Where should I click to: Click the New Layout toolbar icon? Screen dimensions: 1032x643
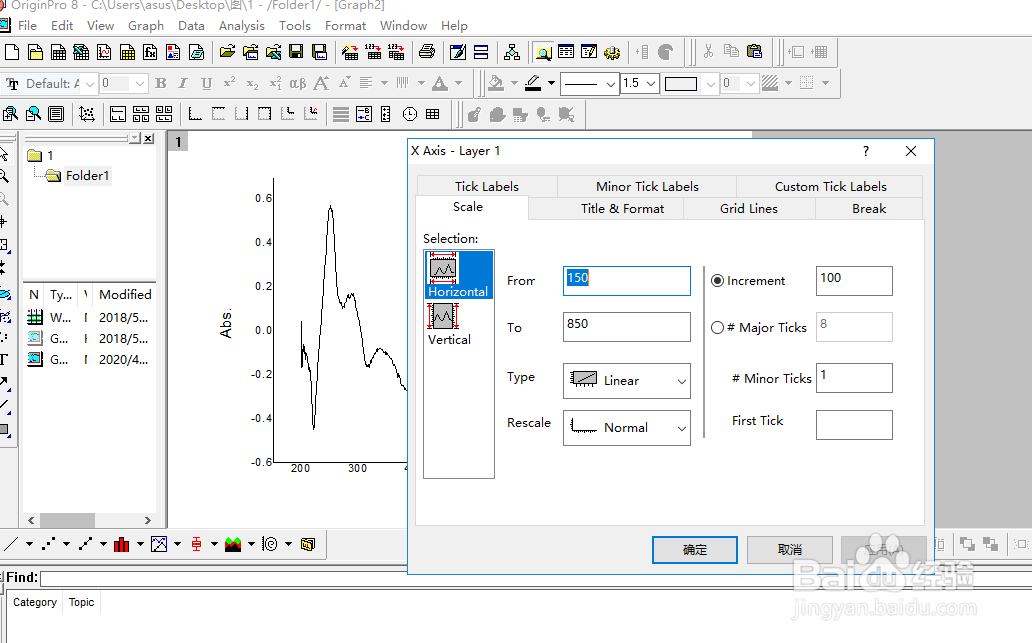pyautogui.click(x=173, y=52)
